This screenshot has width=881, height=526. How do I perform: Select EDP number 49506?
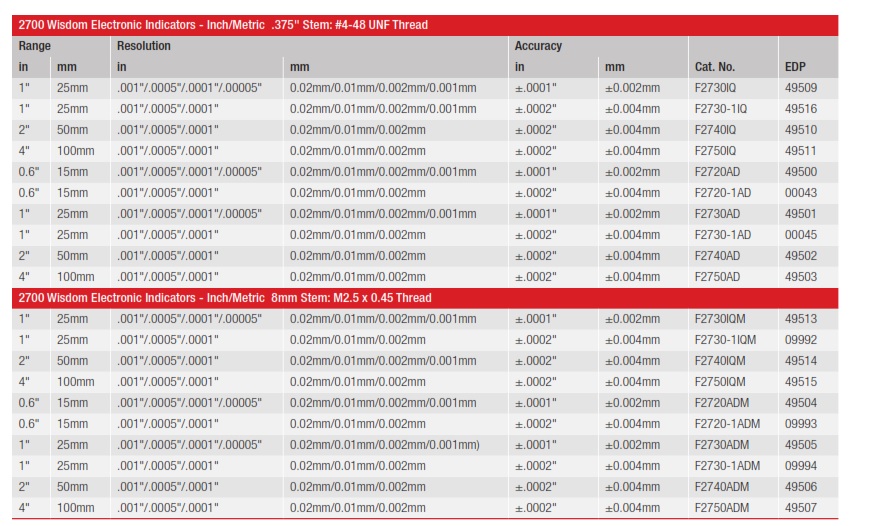[x=801, y=487]
